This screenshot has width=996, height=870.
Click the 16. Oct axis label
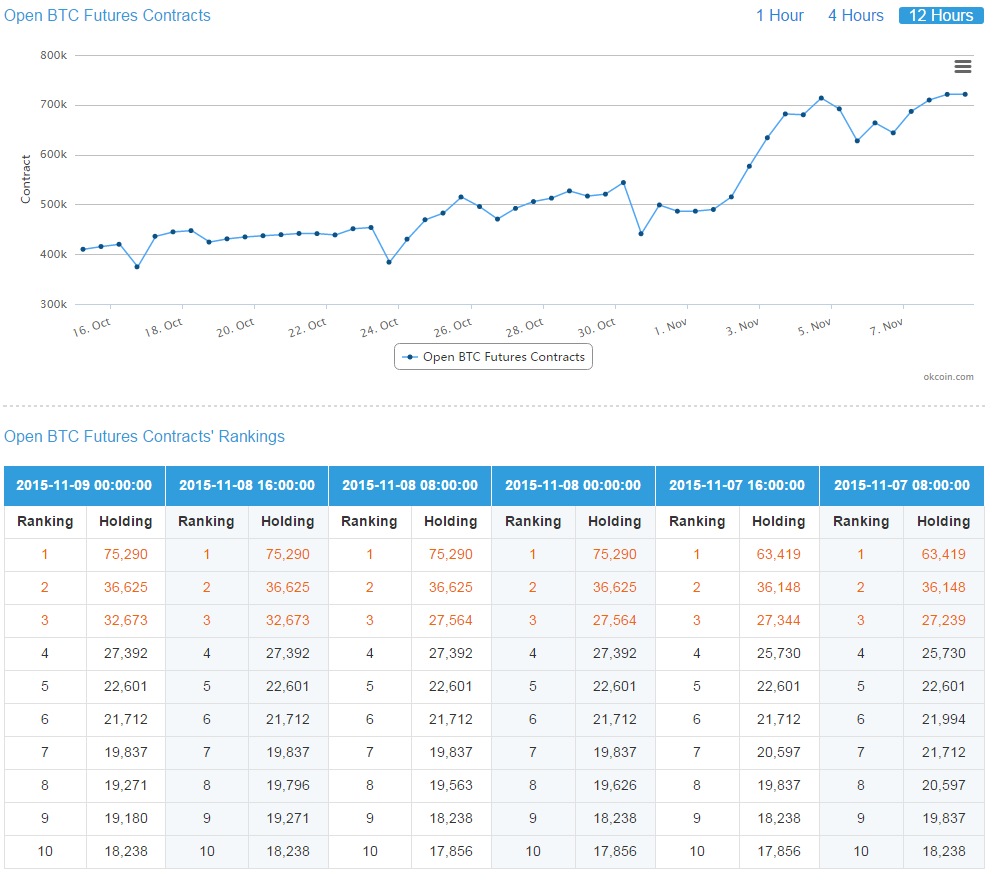pyautogui.click(x=91, y=327)
